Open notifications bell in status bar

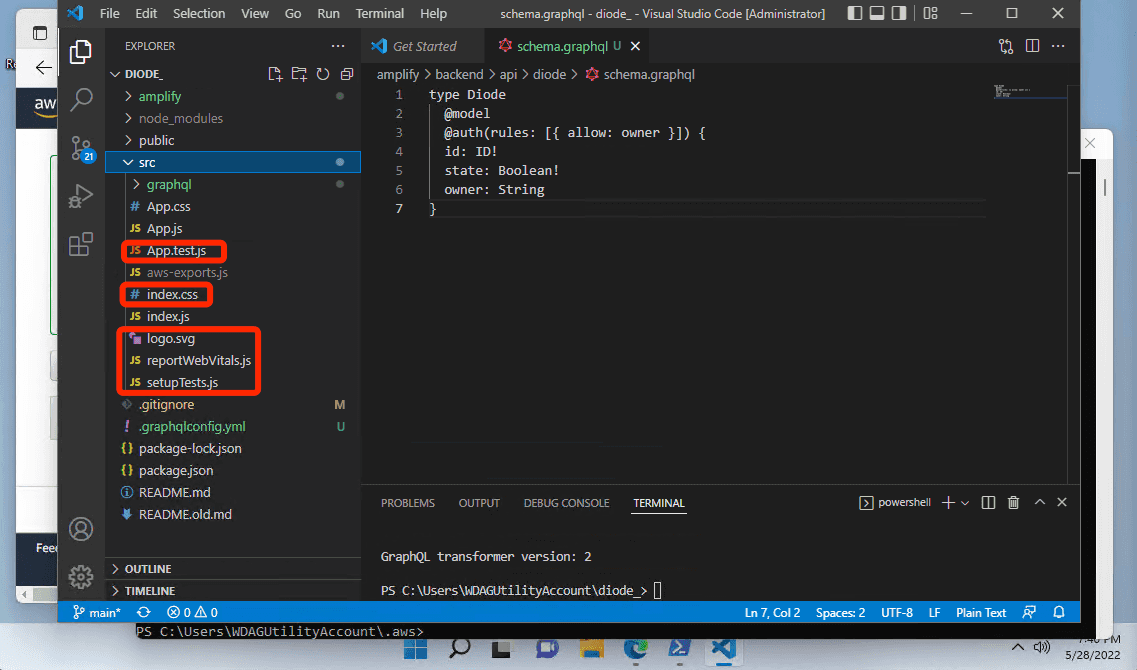(1059, 613)
